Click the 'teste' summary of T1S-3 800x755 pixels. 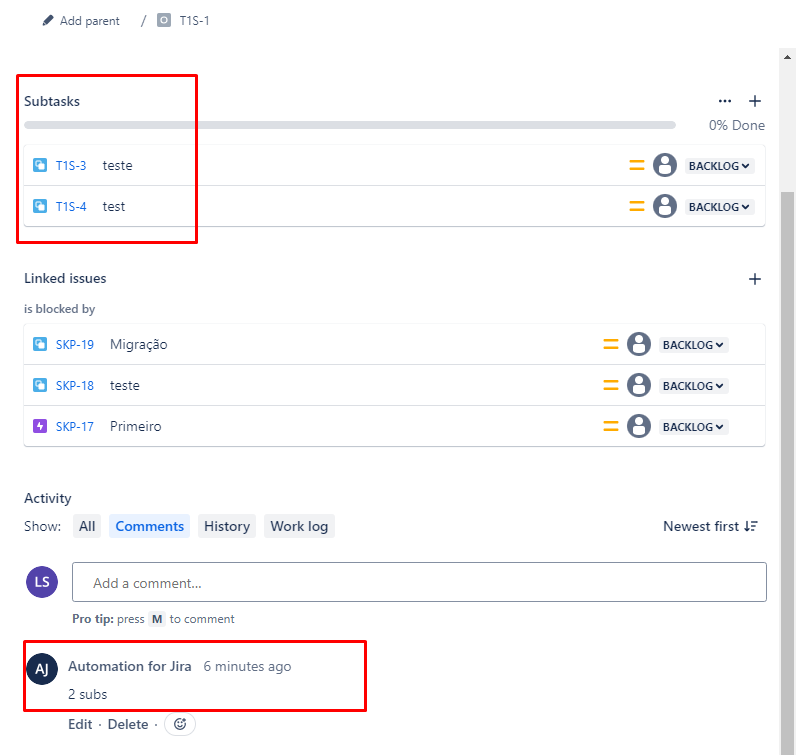click(117, 165)
